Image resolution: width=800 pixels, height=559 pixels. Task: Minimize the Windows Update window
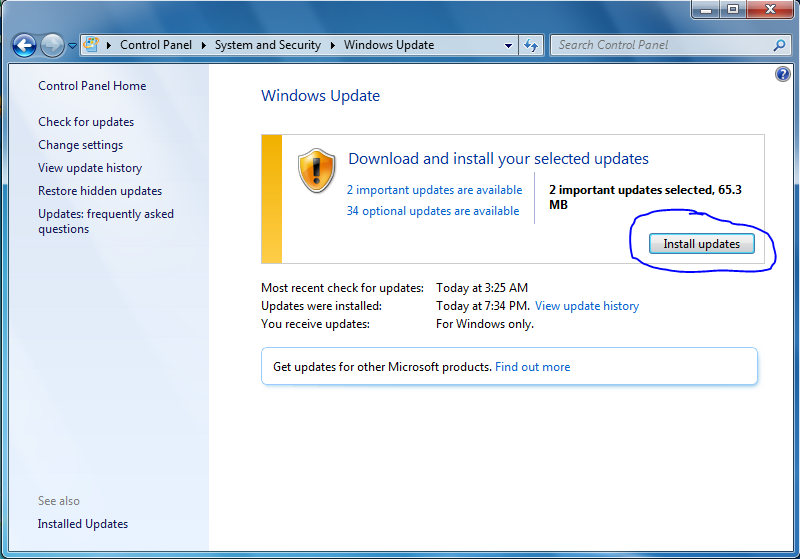pyautogui.click(x=706, y=9)
